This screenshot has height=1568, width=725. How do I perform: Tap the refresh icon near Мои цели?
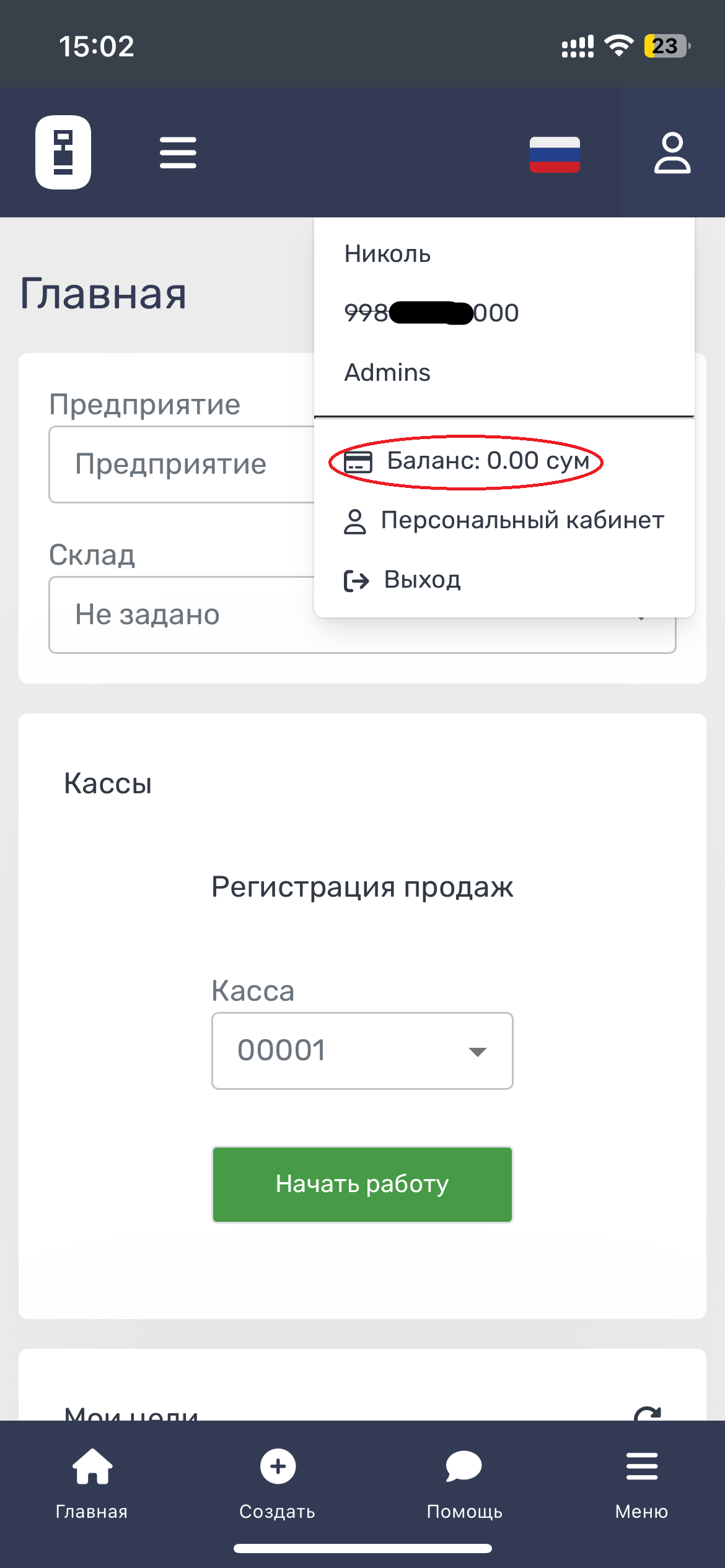click(648, 1413)
